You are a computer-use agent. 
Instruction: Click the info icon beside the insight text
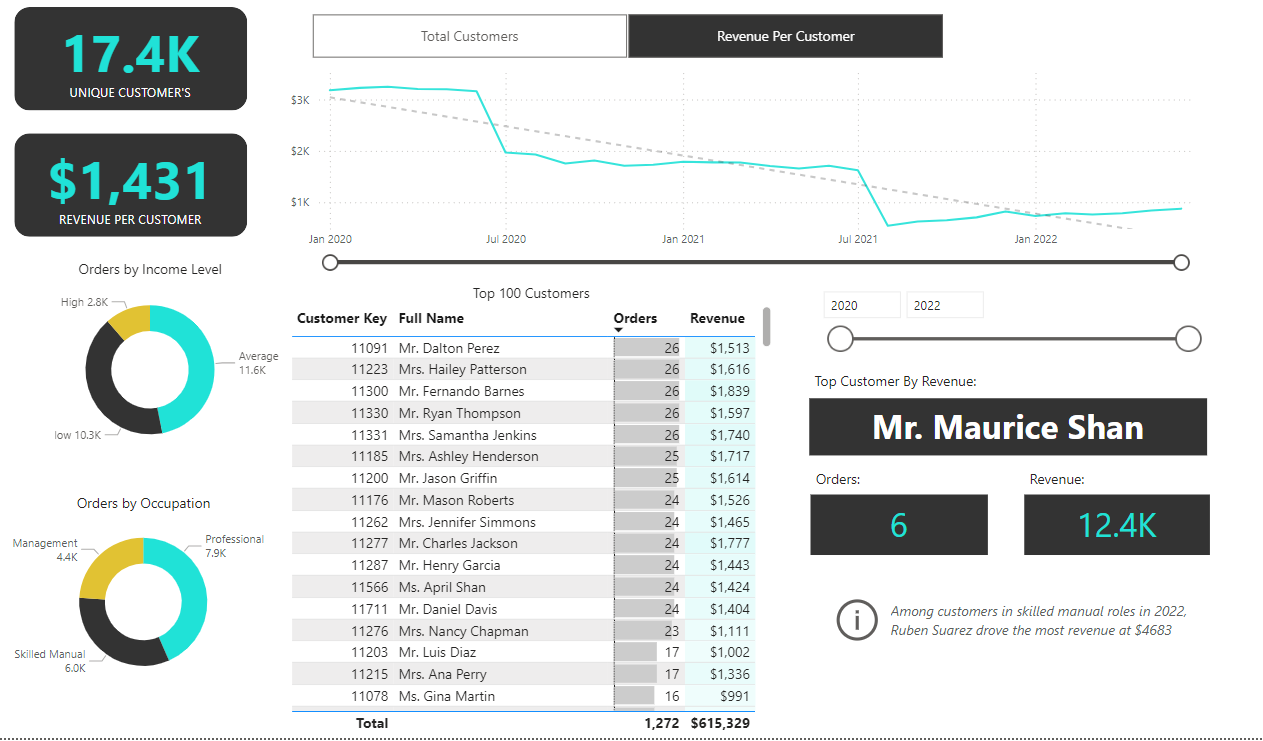856,620
